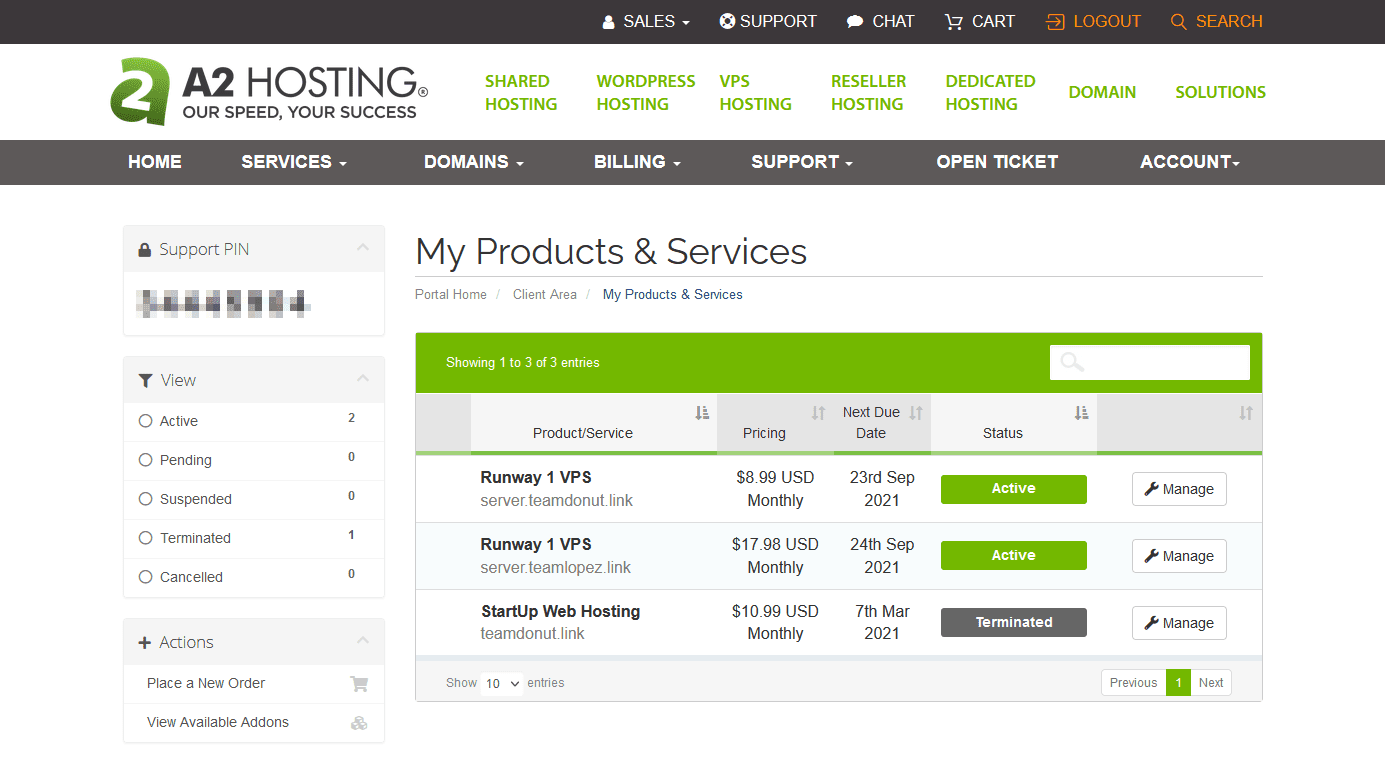Click the teamdonut.link domain text
This screenshot has width=1385, height=771.
(533, 634)
